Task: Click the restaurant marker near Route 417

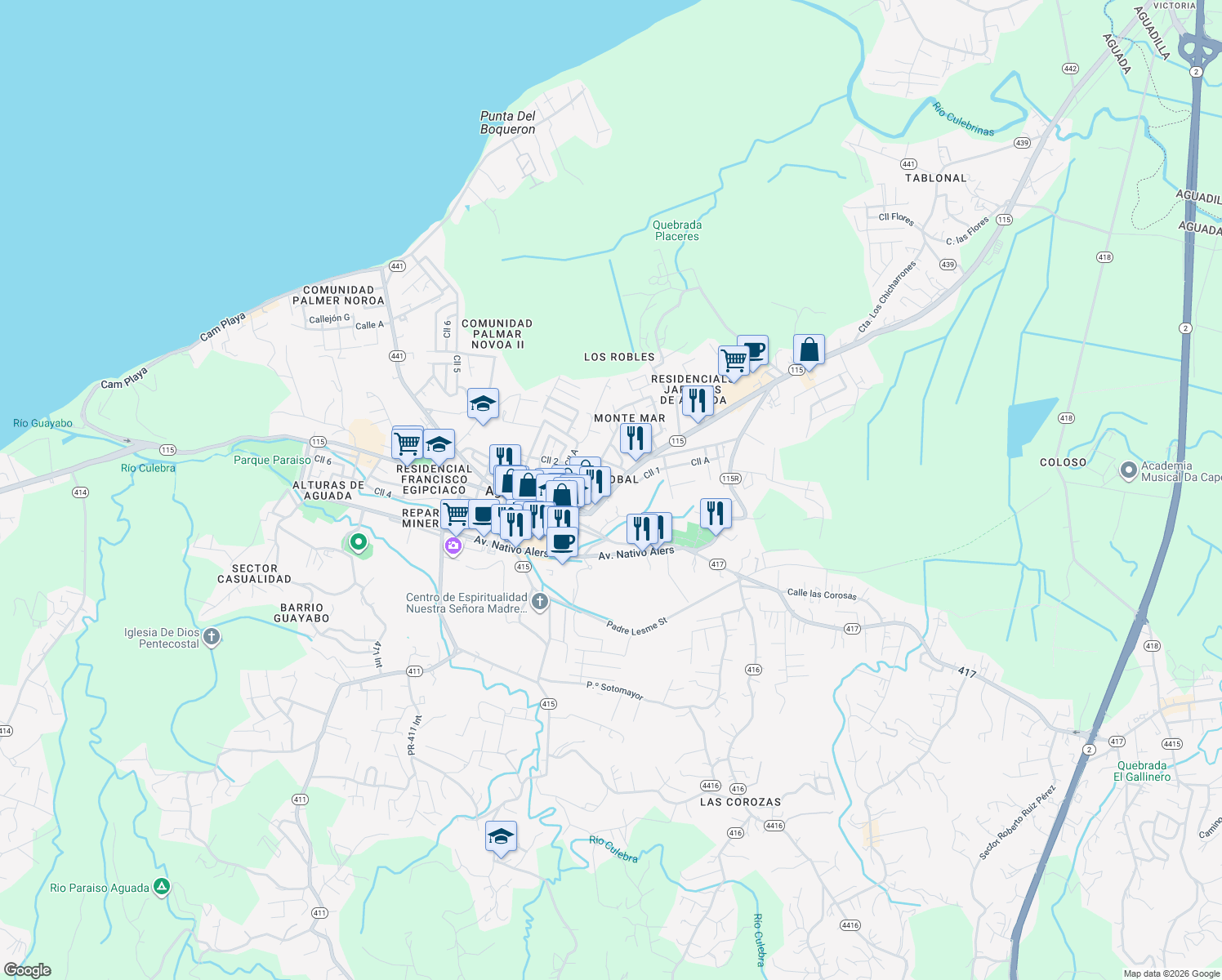Action: click(716, 513)
